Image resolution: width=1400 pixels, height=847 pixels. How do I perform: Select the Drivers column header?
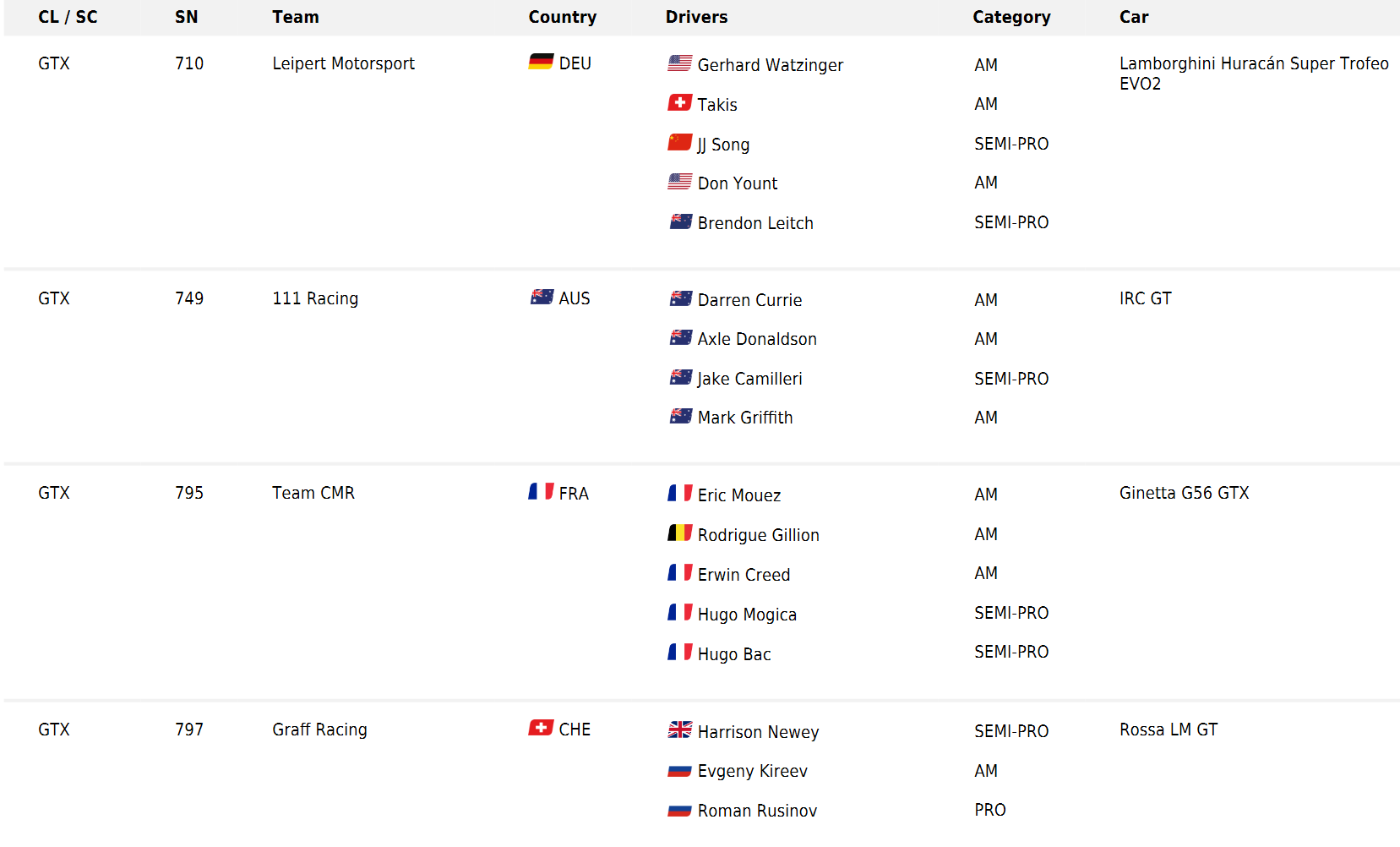pyautogui.click(x=696, y=17)
